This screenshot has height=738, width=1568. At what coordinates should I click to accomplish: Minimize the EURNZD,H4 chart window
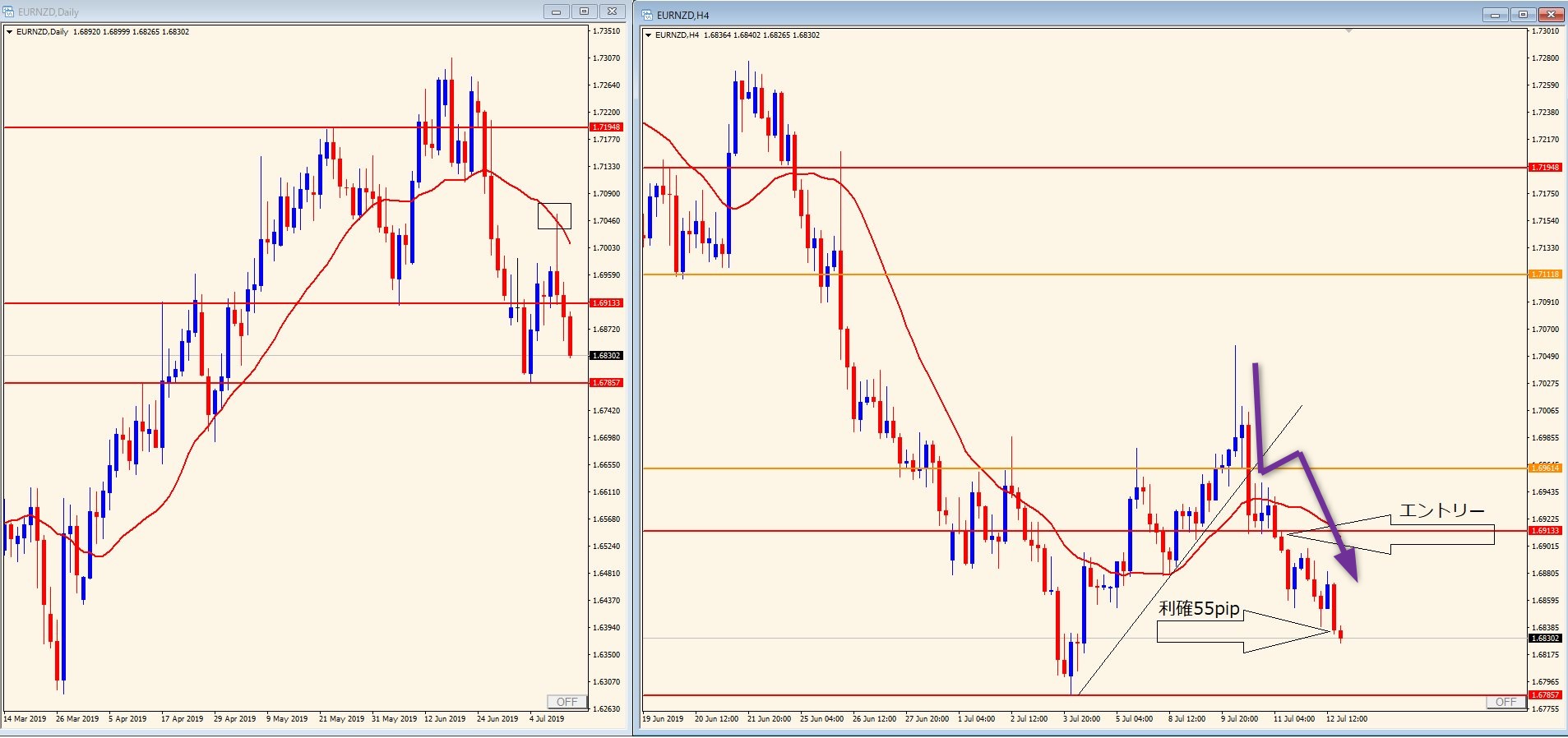click(1495, 15)
